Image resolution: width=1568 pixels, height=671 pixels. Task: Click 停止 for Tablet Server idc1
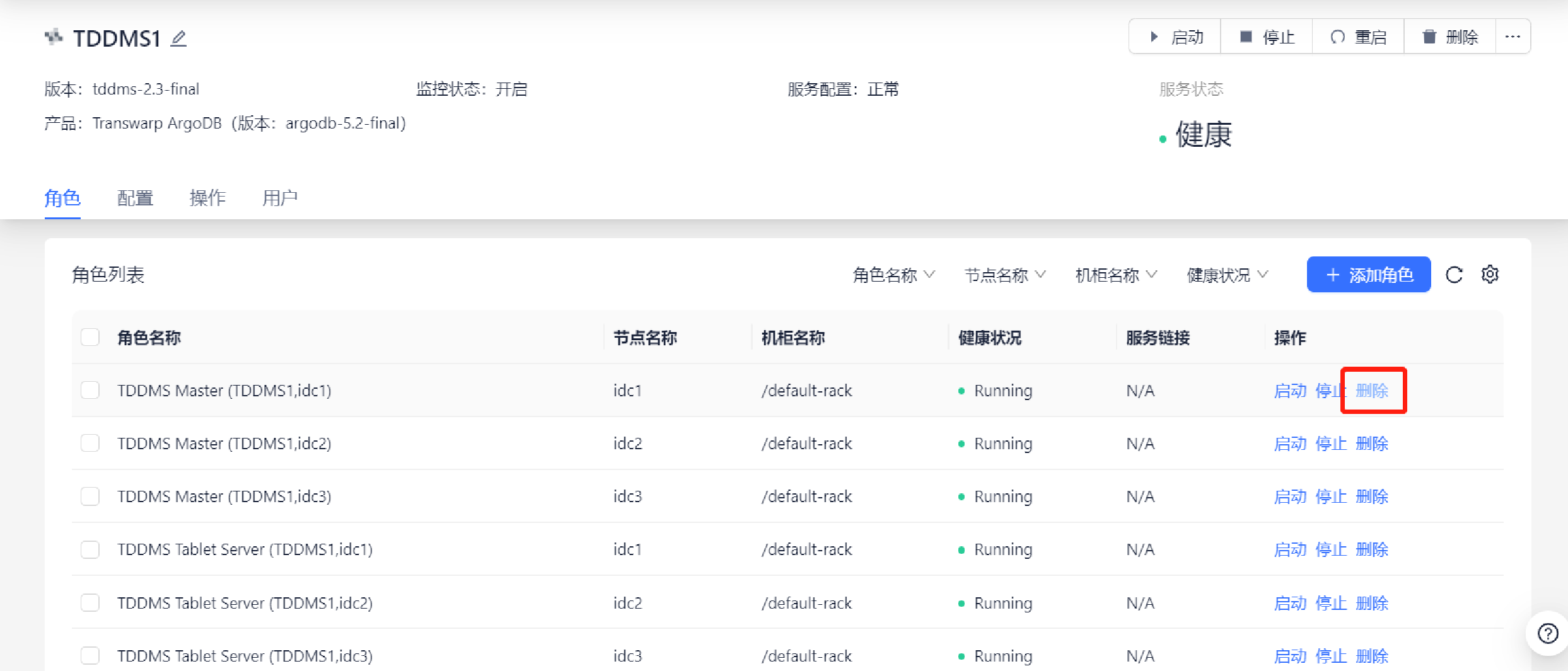point(1331,549)
